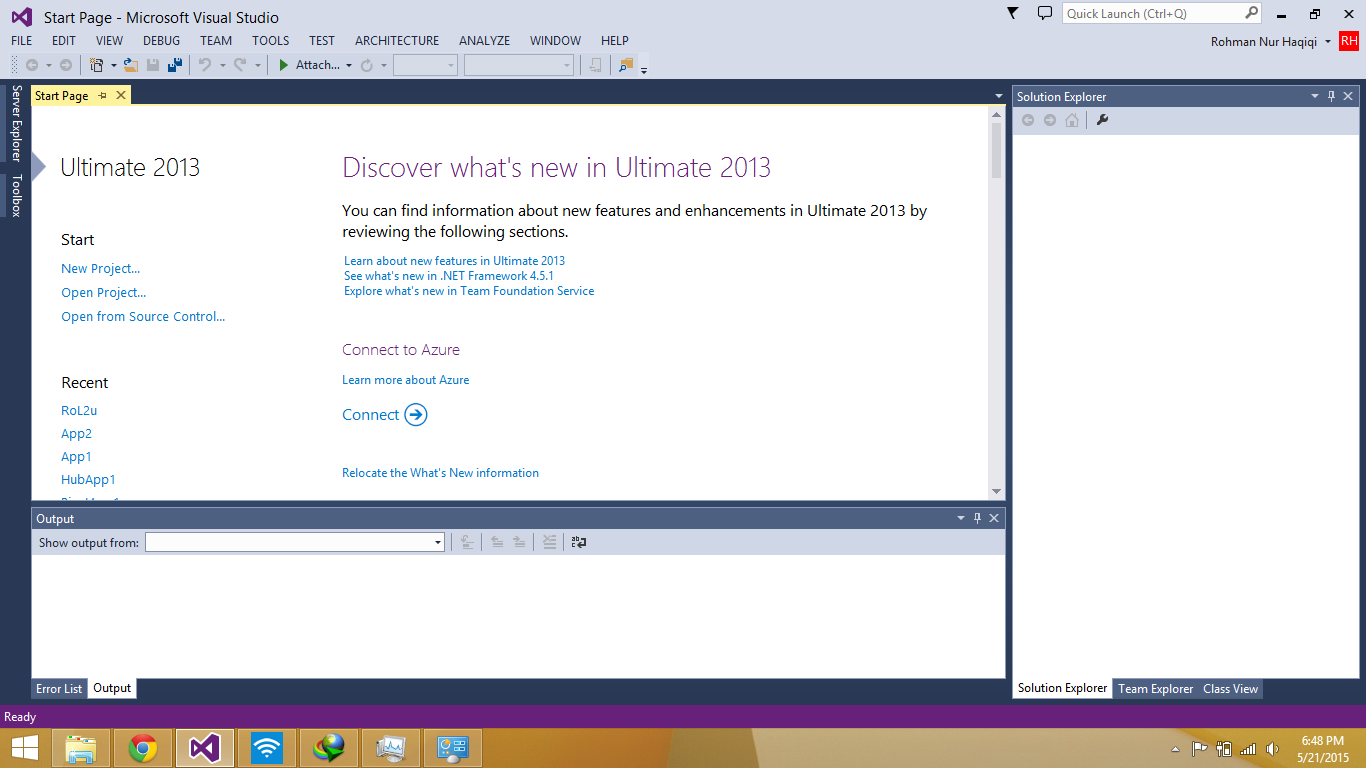Click the Attach... start debugging button

point(309,65)
